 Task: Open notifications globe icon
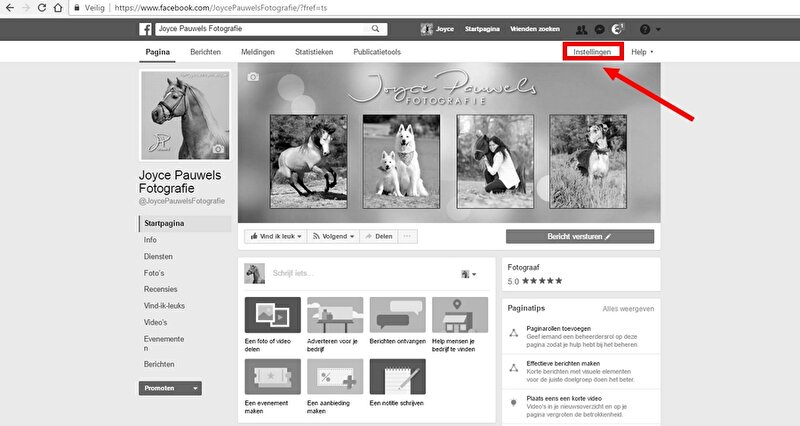[618, 29]
